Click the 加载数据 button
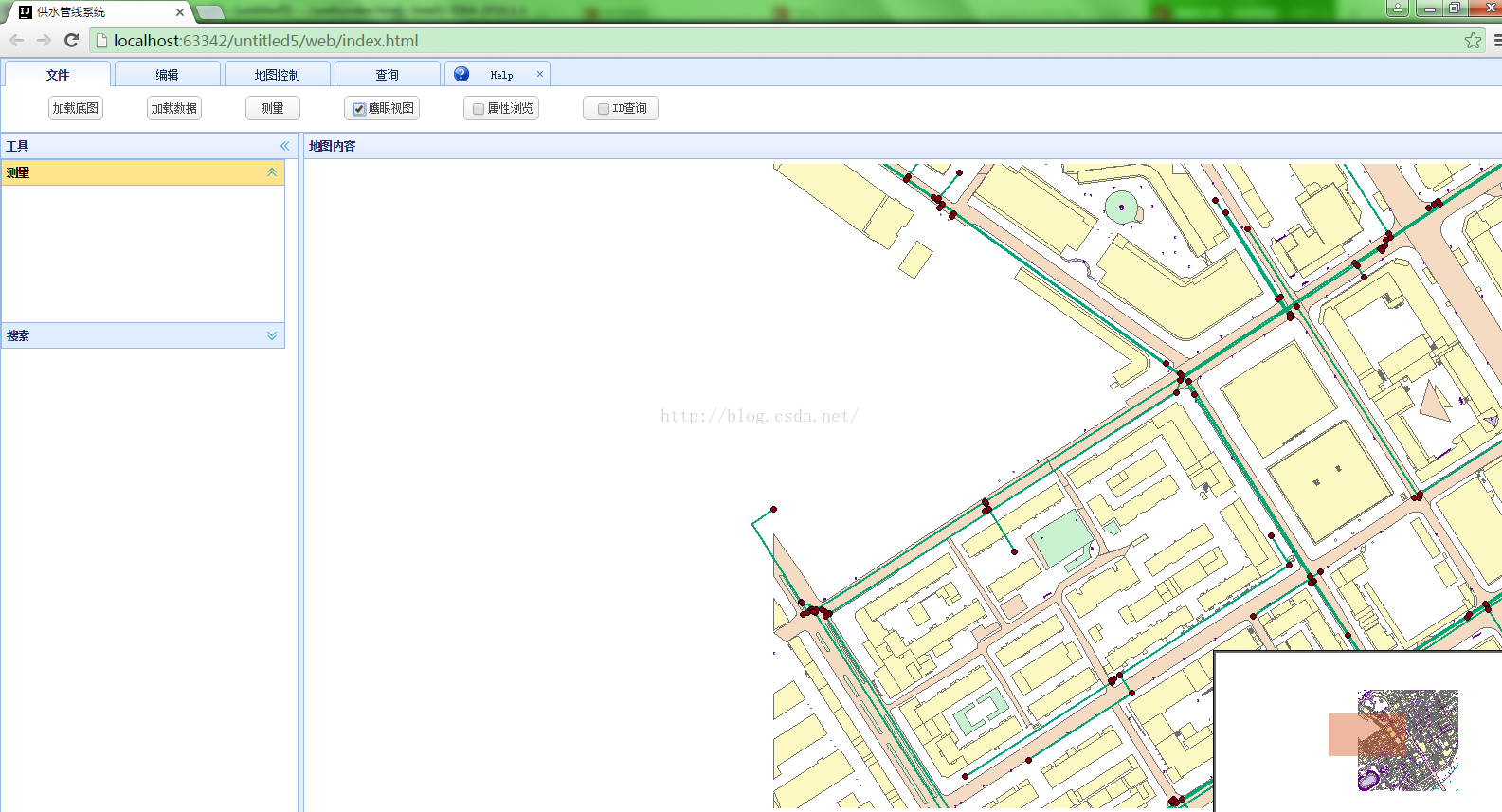This screenshot has height=812, width=1502. [174, 108]
